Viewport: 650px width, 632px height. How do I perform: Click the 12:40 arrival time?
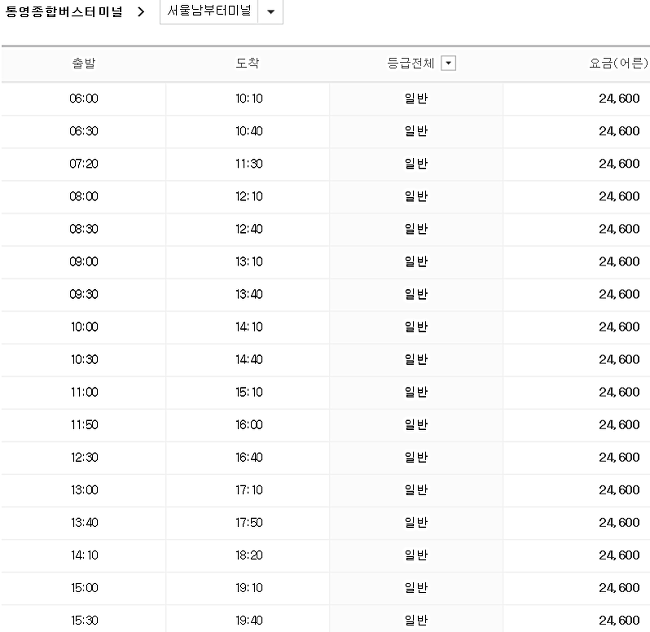pos(249,229)
